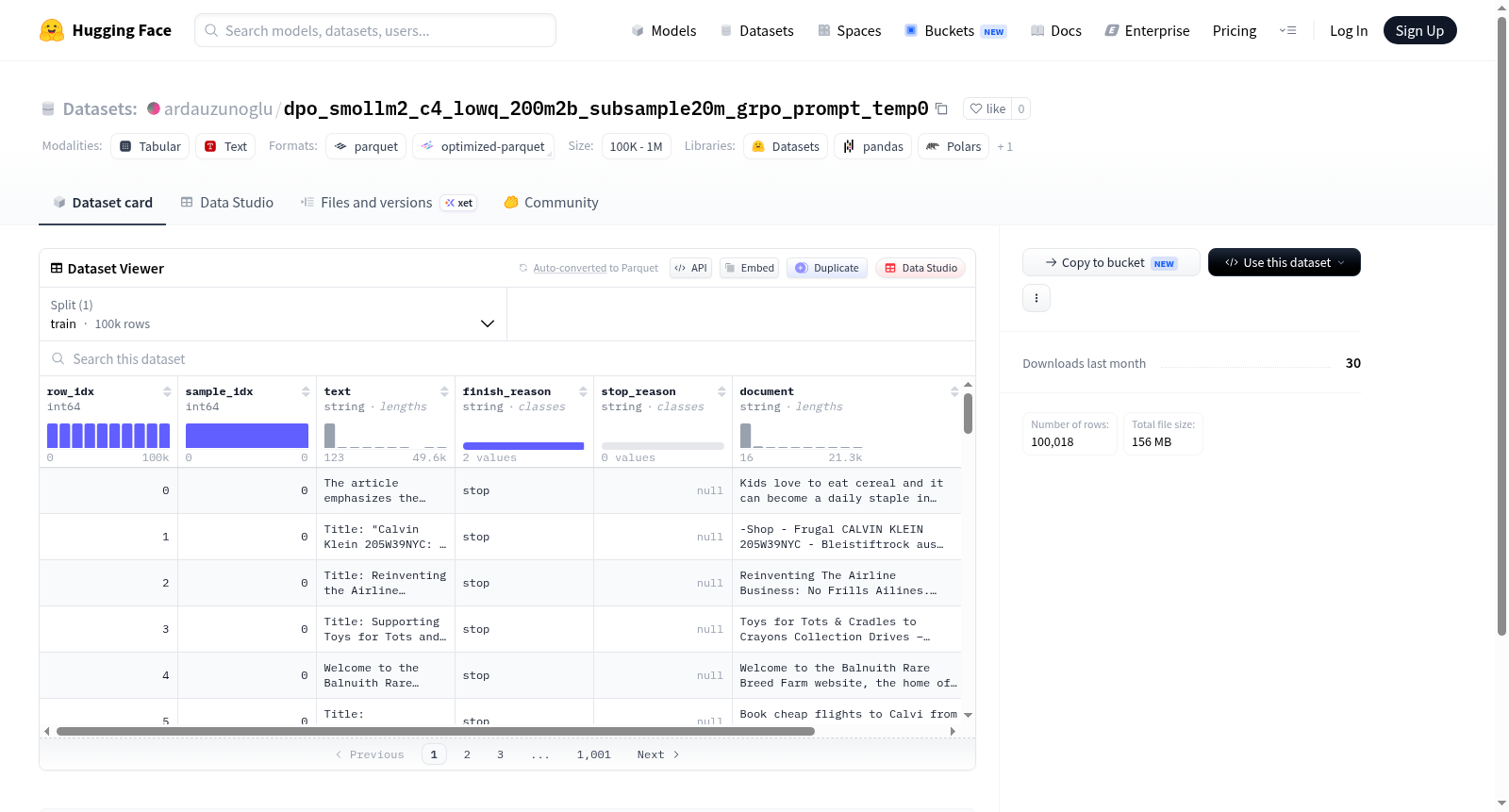Screen dimensions: 1509x812
Task: Show the +1 more libraries
Action: pos(1005,146)
